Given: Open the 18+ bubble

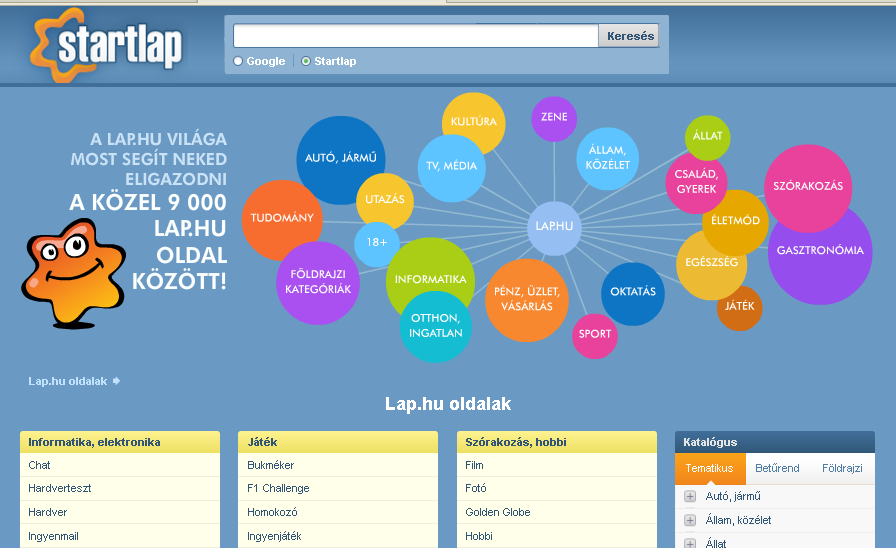Looking at the screenshot, I should point(375,244).
